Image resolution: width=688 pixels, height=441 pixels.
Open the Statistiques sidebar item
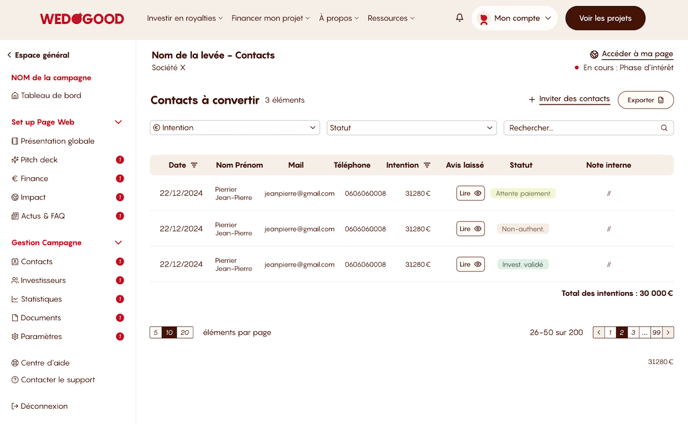click(41, 299)
